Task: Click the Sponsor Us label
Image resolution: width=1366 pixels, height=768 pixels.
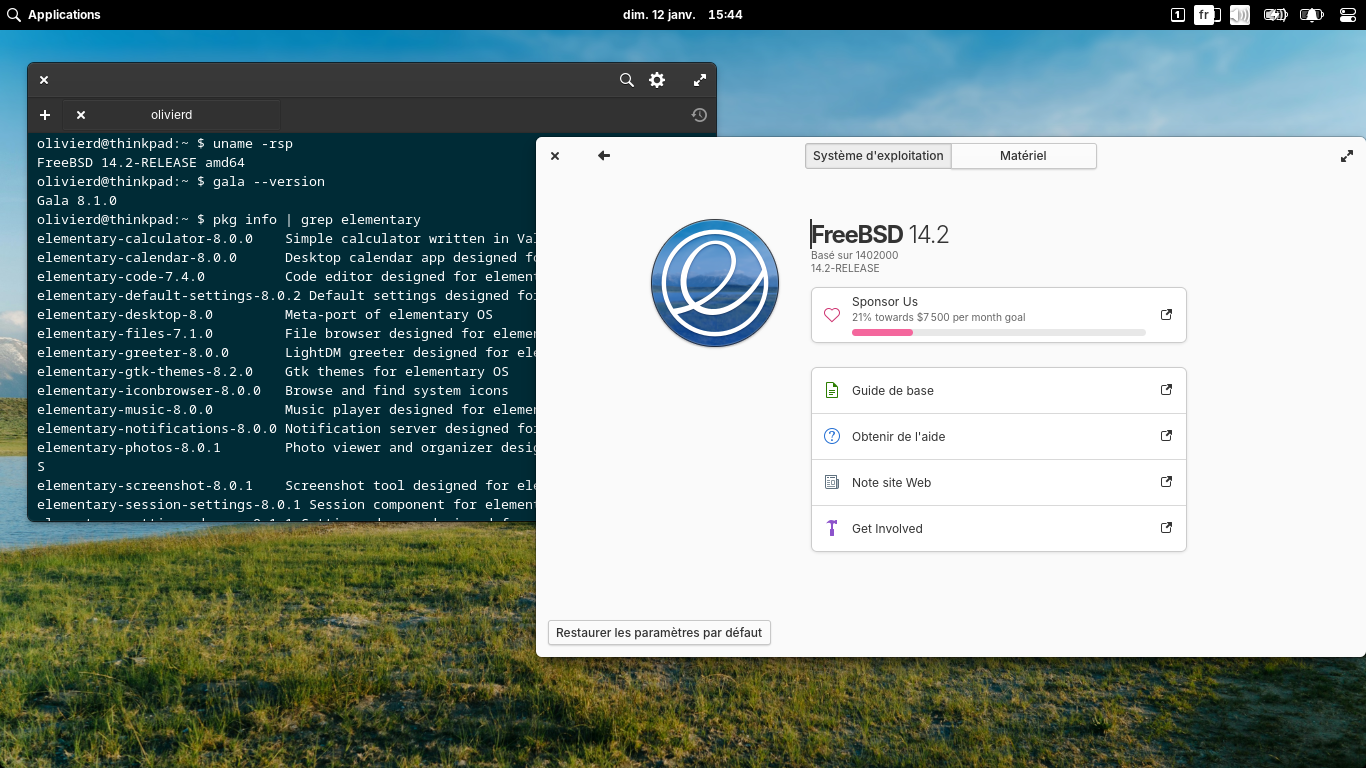Action: point(885,302)
